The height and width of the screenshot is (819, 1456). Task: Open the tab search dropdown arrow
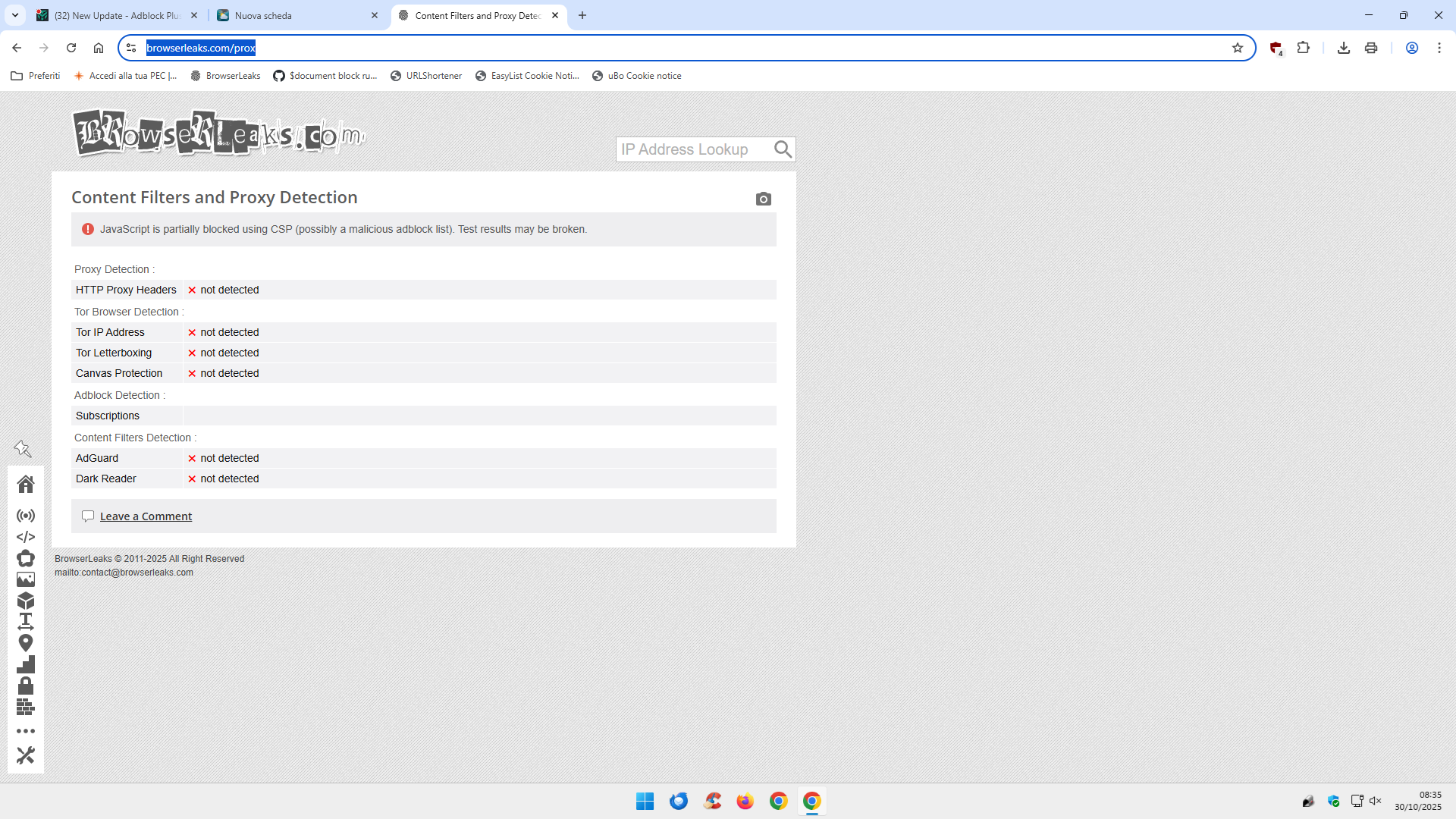15,15
